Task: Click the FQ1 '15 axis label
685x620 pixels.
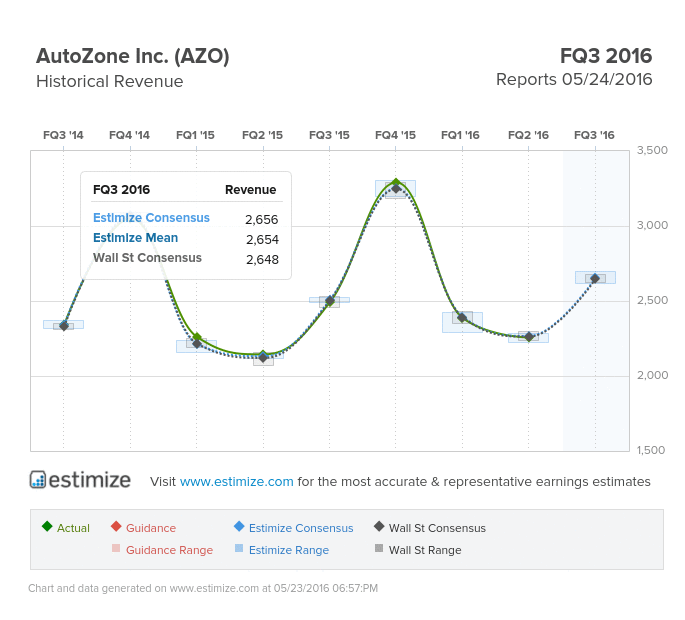Action: coord(195,135)
